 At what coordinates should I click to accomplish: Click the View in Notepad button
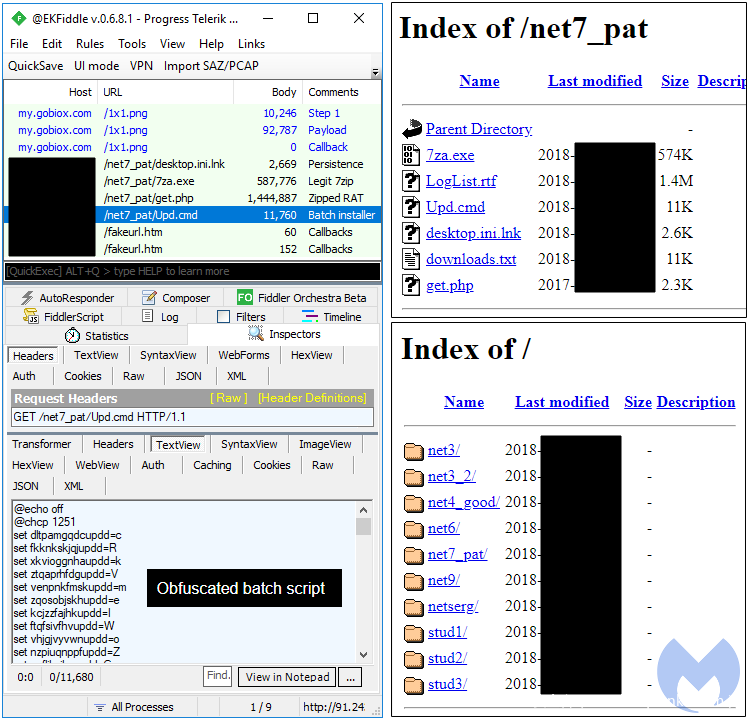287,677
